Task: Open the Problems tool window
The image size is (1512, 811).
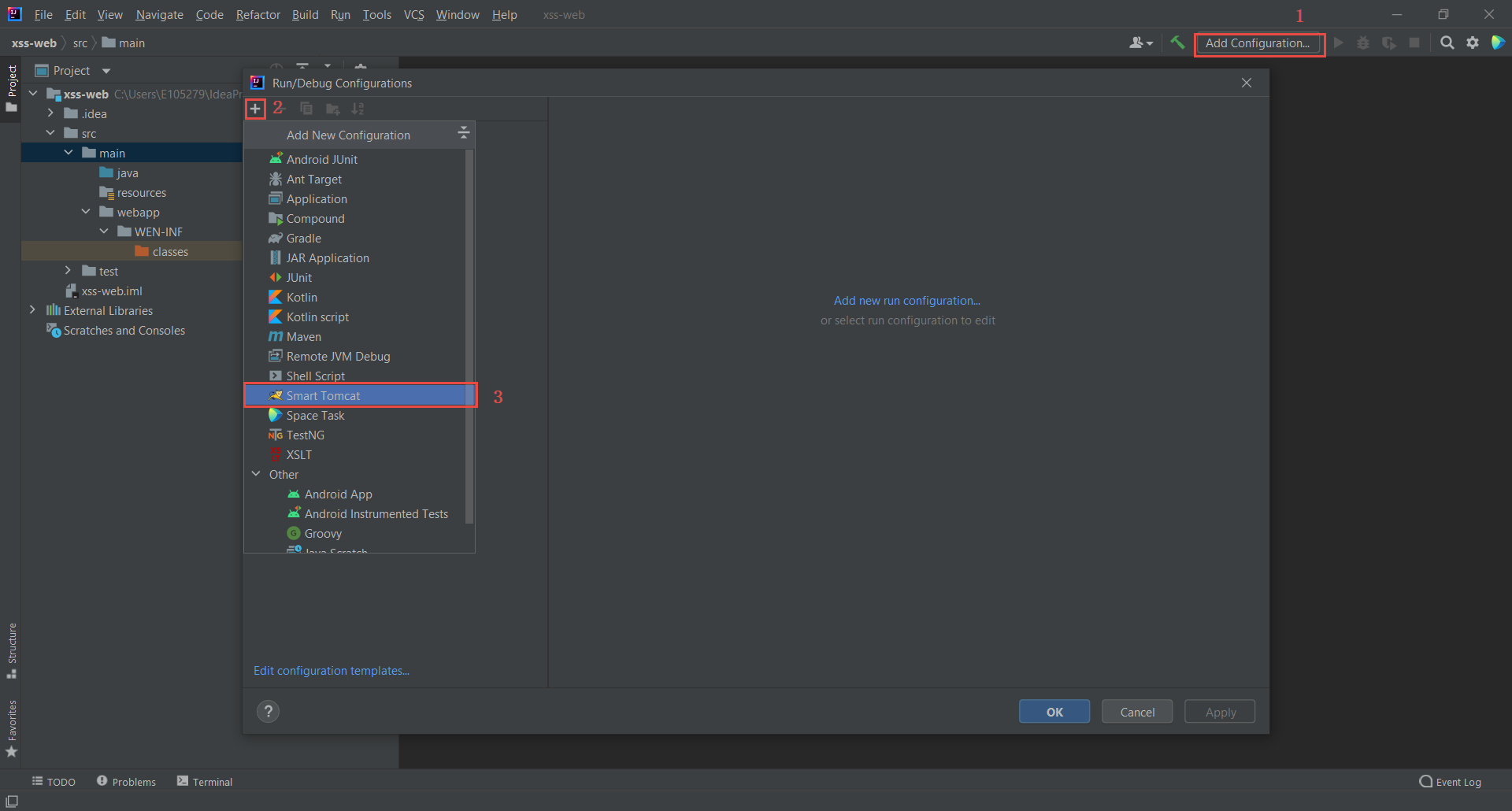Action: [x=126, y=782]
